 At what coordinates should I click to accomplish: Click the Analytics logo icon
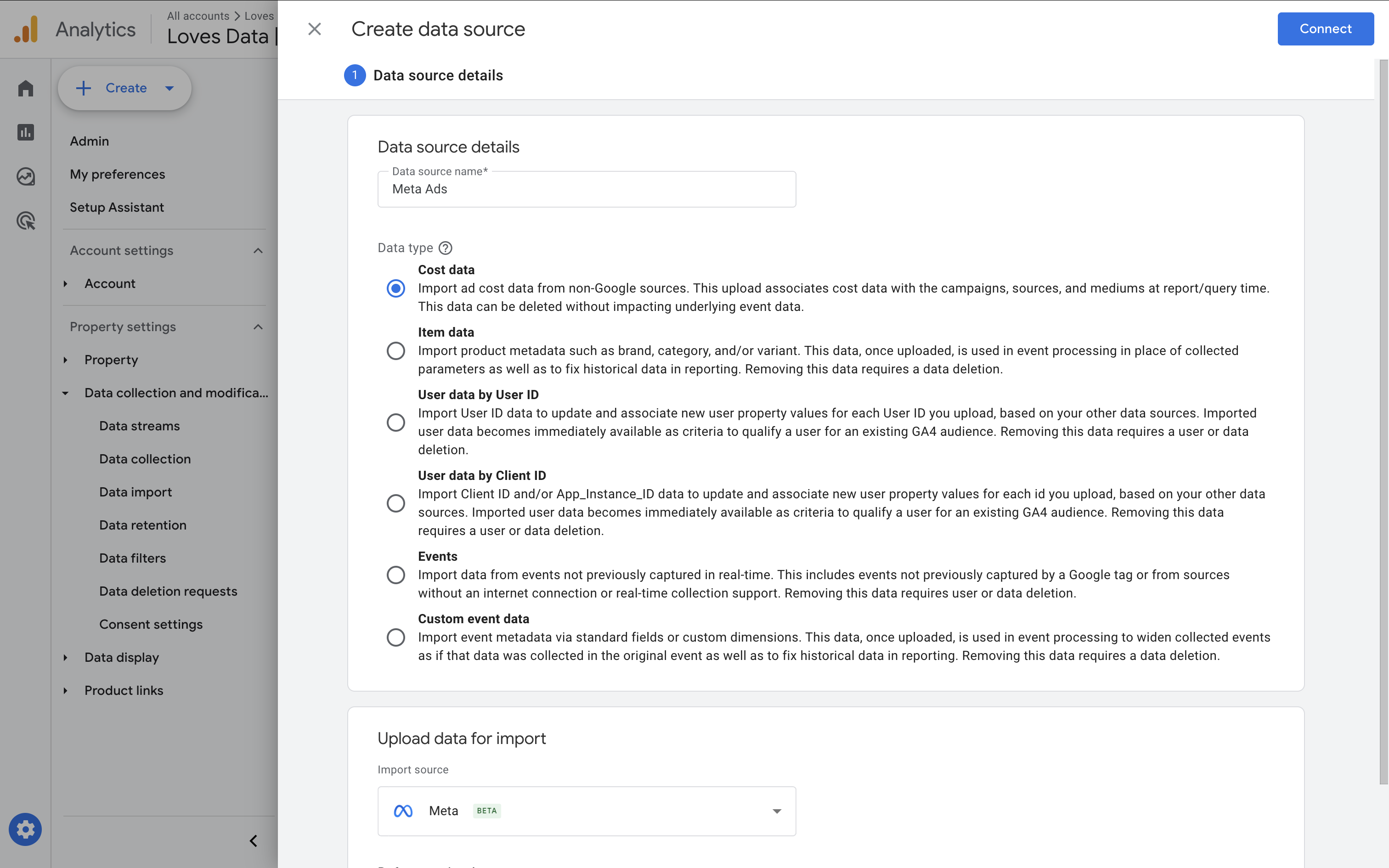click(x=26, y=29)
